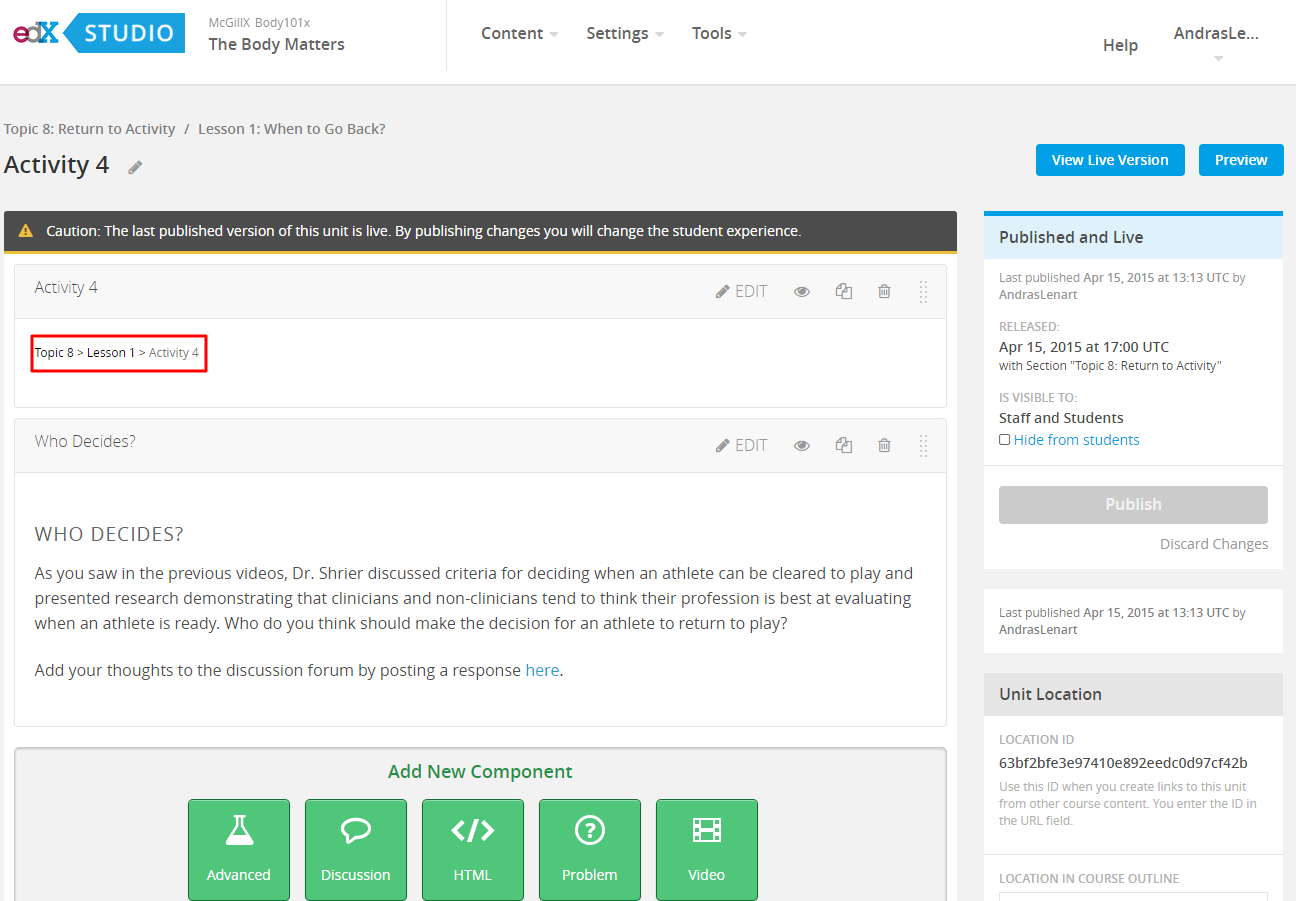Delete the Activity 4 component with trash icon
The height and width of the screenshot is (901, 1296).
coord(884,291)
